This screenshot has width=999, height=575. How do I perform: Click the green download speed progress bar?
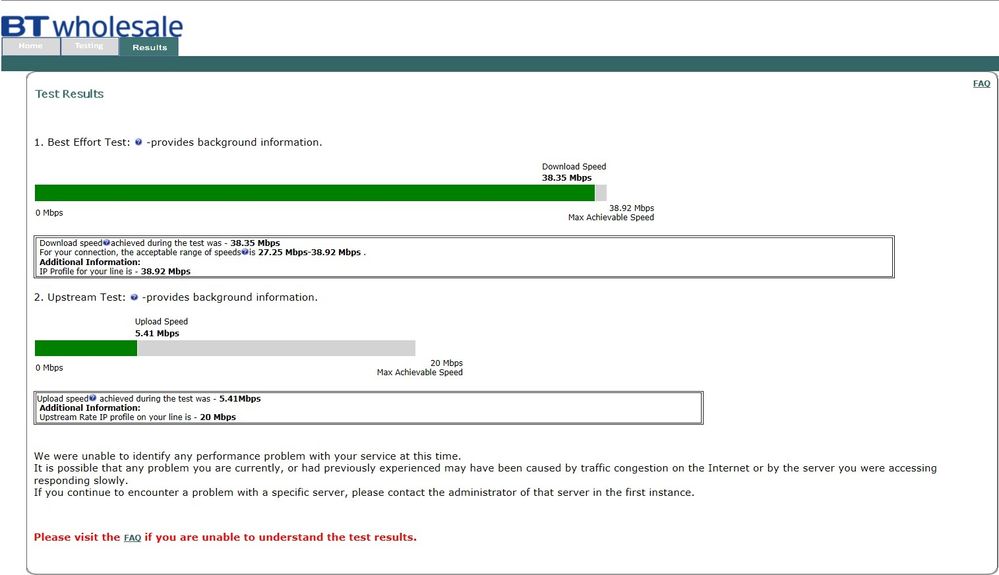tap(315, 193)
